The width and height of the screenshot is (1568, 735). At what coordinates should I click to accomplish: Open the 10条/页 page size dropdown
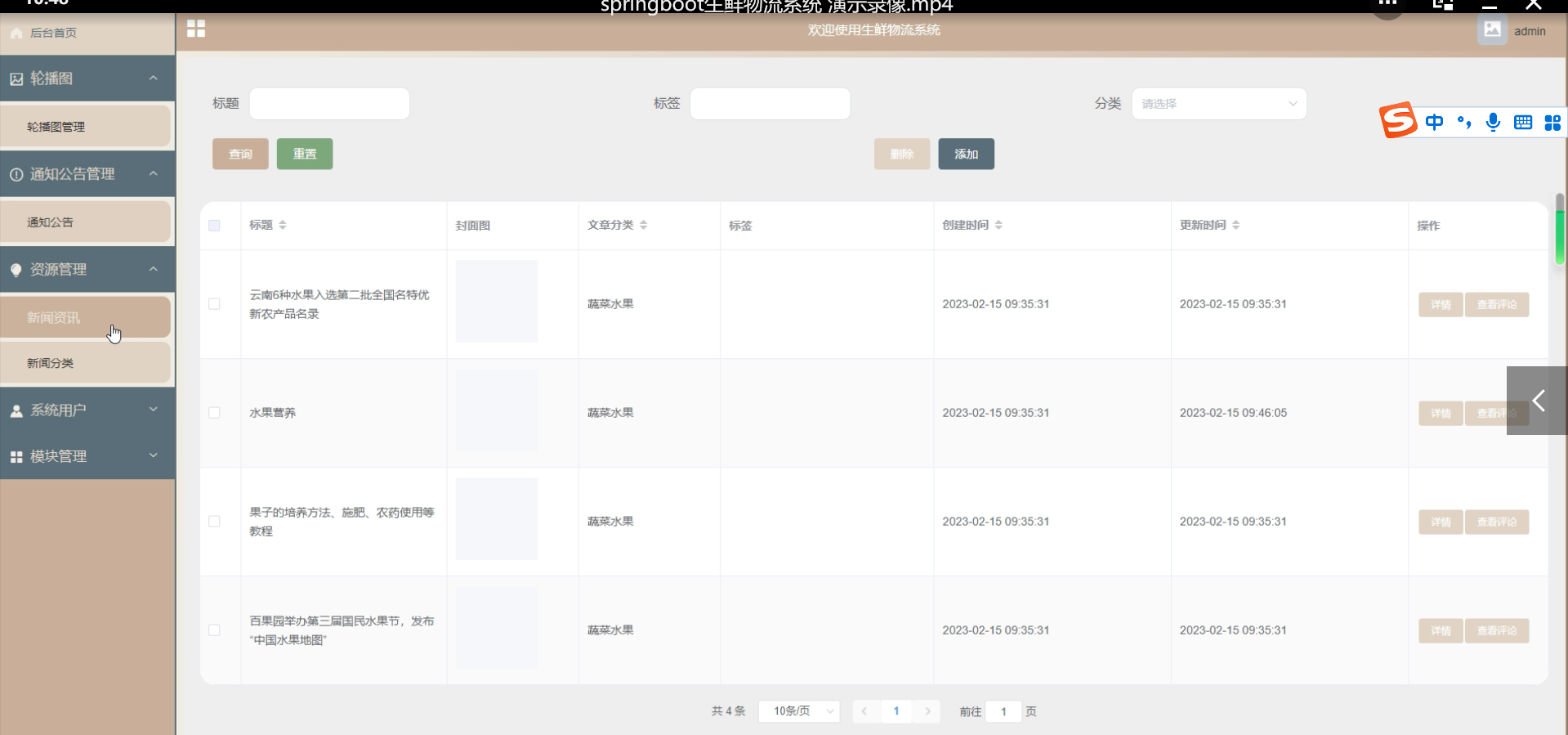[x=798, y=711]
